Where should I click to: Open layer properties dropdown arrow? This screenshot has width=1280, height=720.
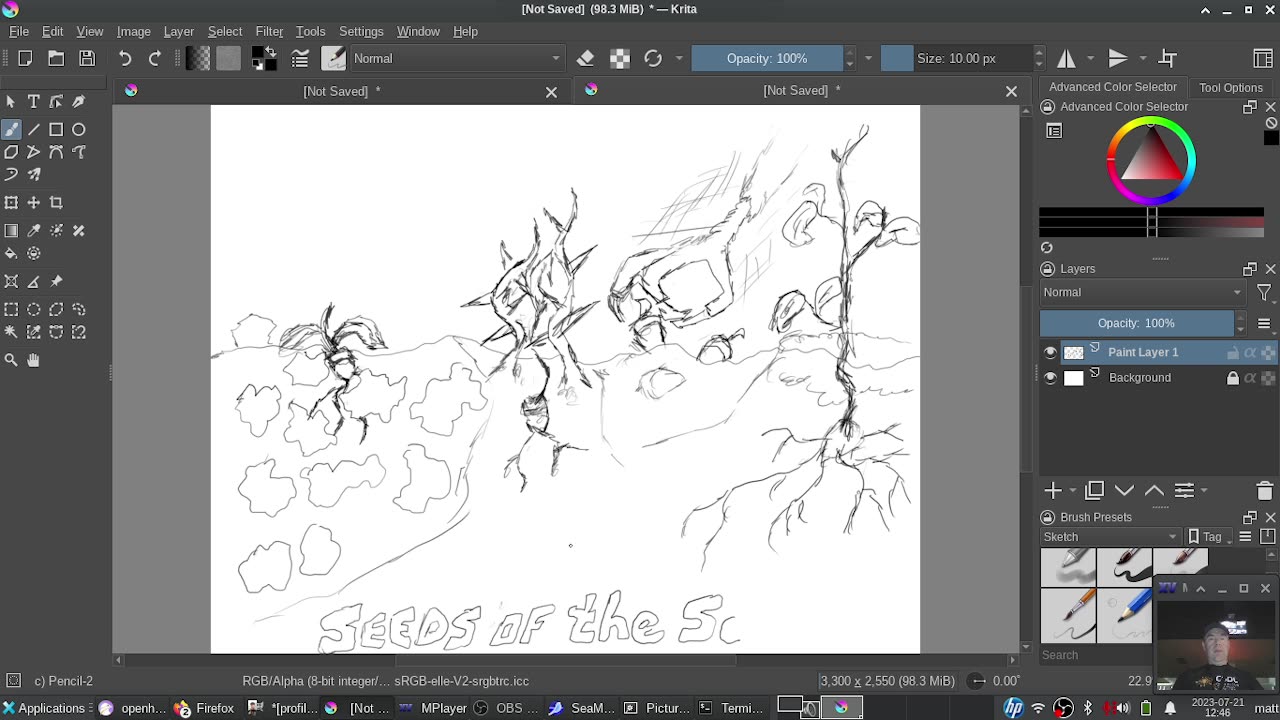1203,490
